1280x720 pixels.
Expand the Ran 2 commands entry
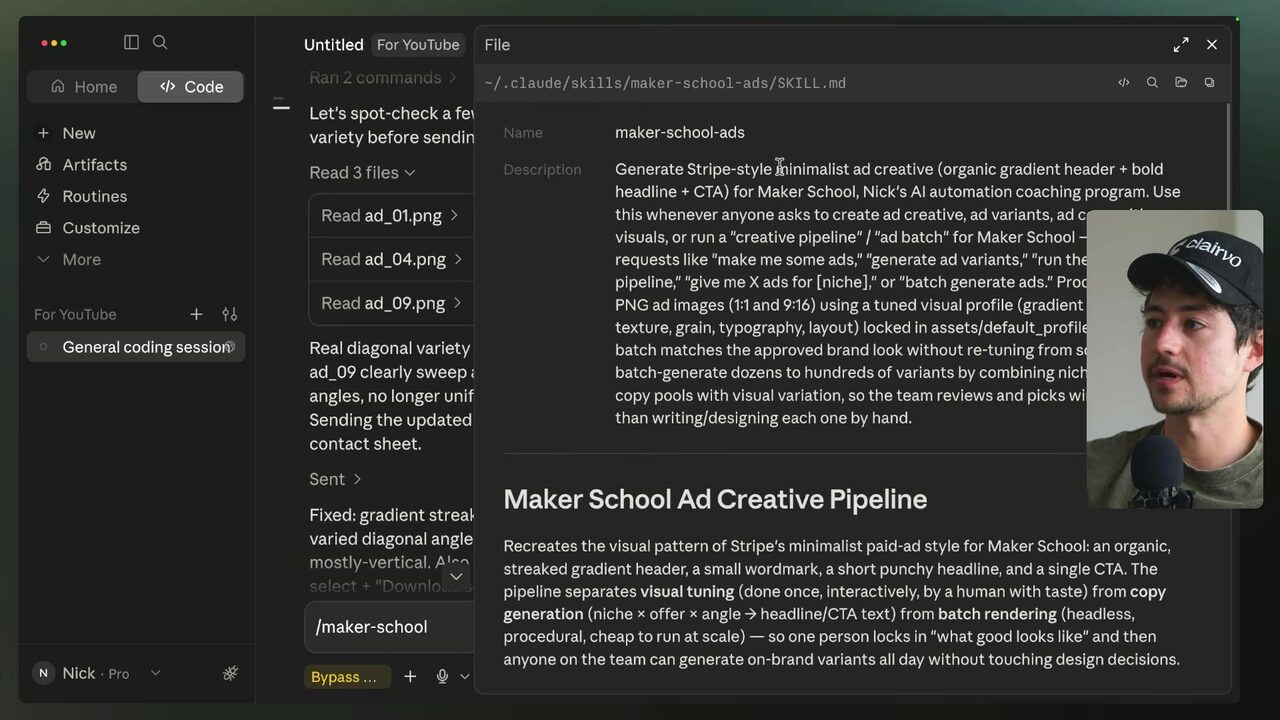point(383,78)
